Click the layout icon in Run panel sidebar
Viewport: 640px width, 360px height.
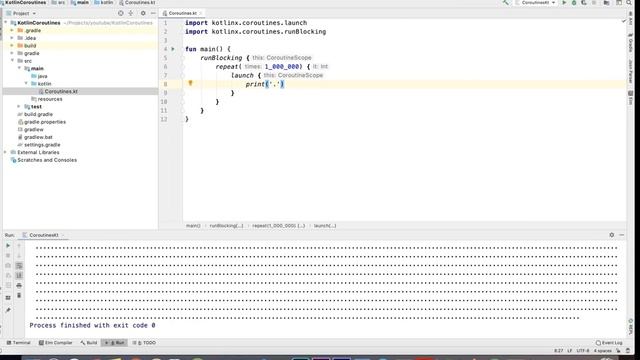pos(8,298)
